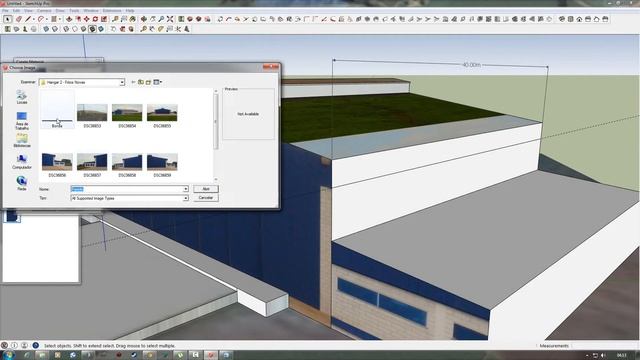Select the arrow Select tool
Screen dimensions: 640x360
(7, 19)
